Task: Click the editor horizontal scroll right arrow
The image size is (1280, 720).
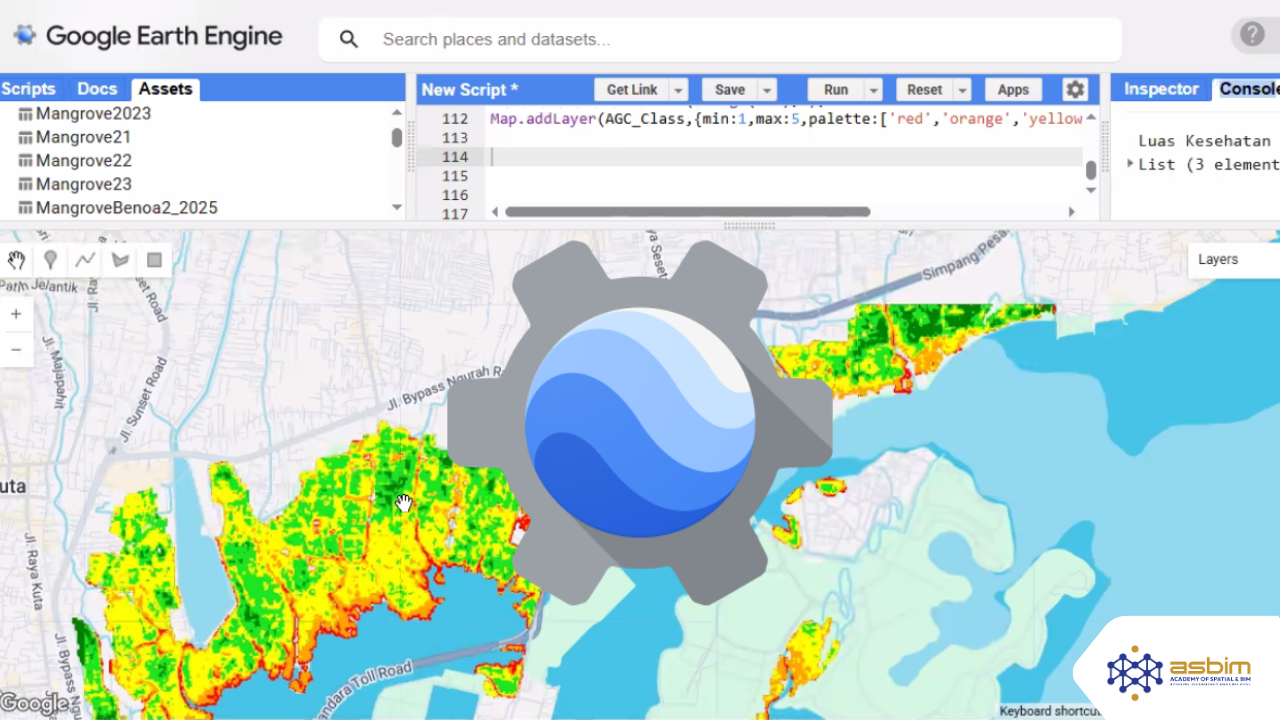Action: (1071, 212)
